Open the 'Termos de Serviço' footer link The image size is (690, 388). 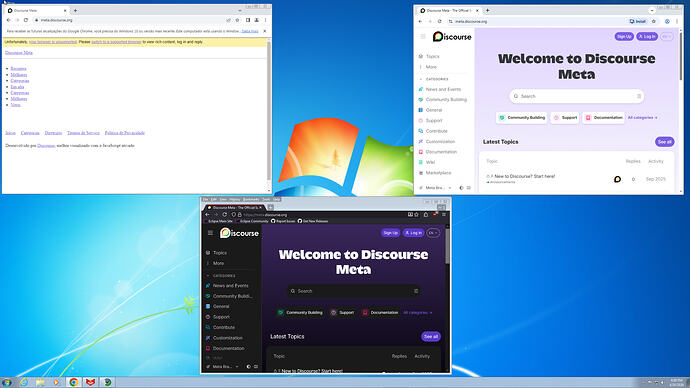pos(83,132)
